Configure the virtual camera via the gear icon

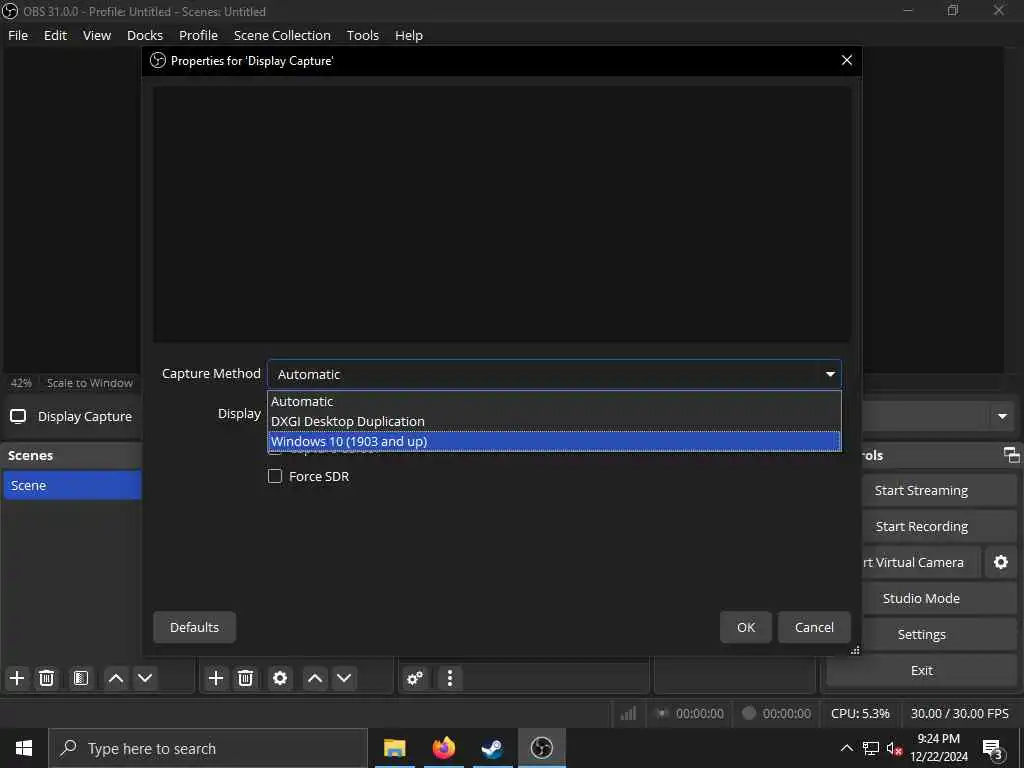coord(1000,562)
